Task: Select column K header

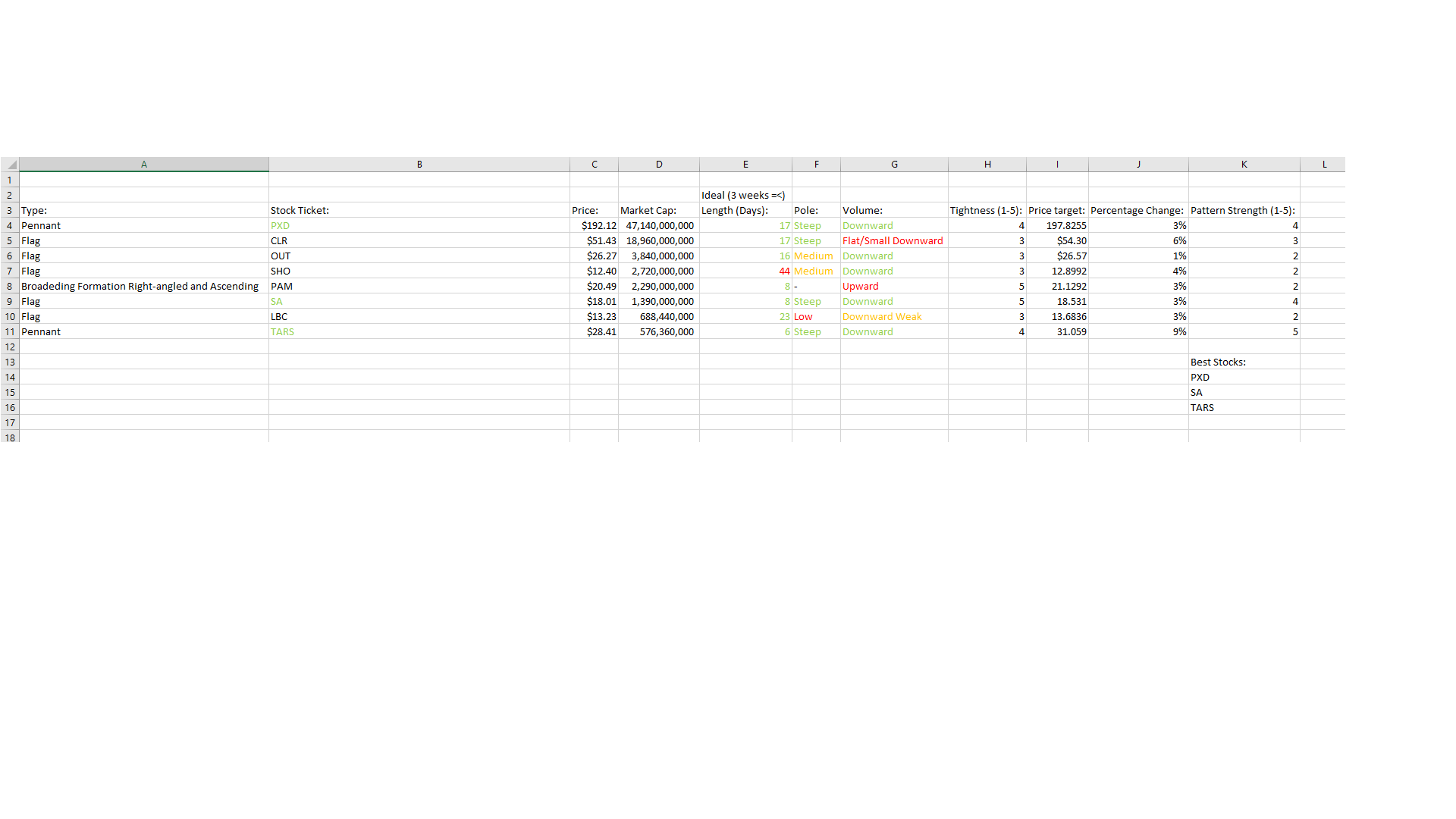Action: tap(1244, 165)
